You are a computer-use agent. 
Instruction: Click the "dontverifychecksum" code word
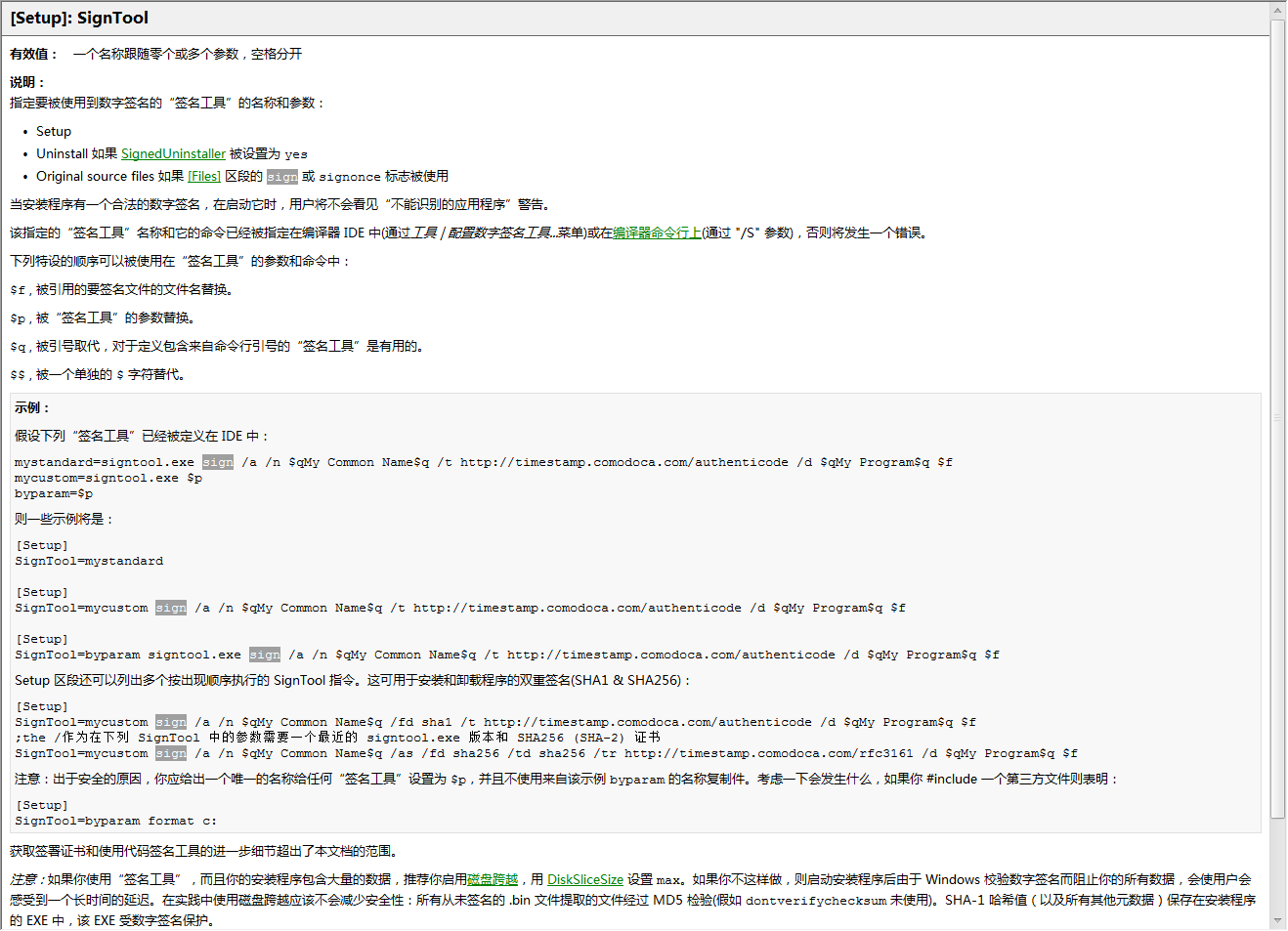pos(816,901)
